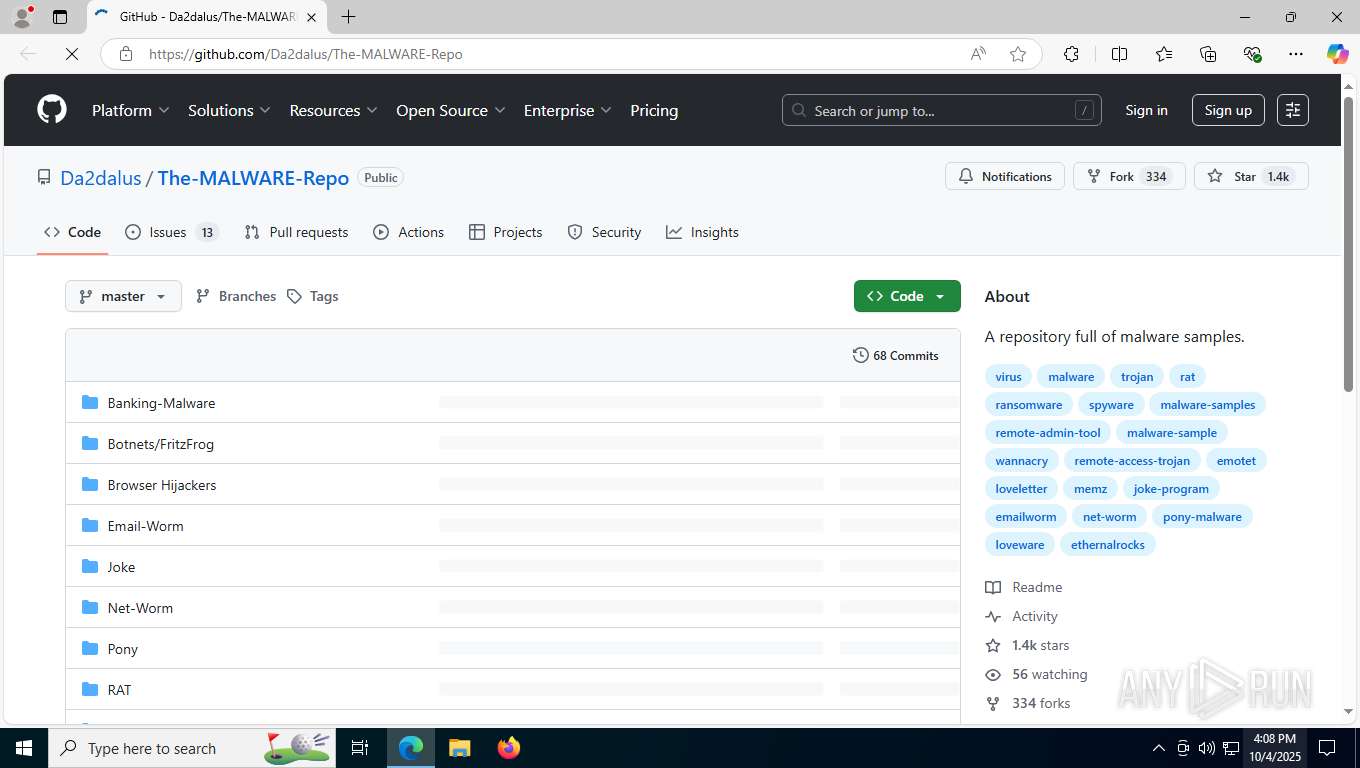Click the Split screen icon
This screenshot has width=1360, height=768.
[1119, 54]
